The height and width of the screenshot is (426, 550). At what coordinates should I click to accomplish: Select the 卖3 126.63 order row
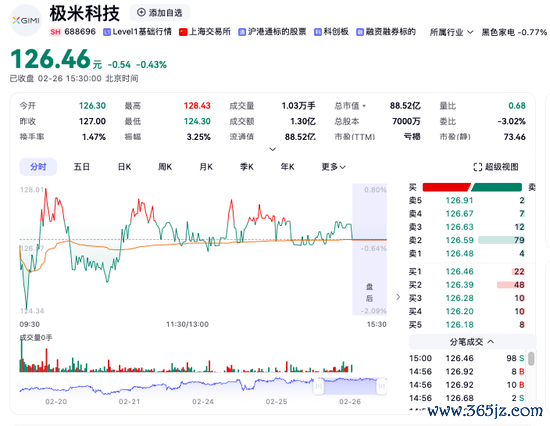[x=467, y=227]
